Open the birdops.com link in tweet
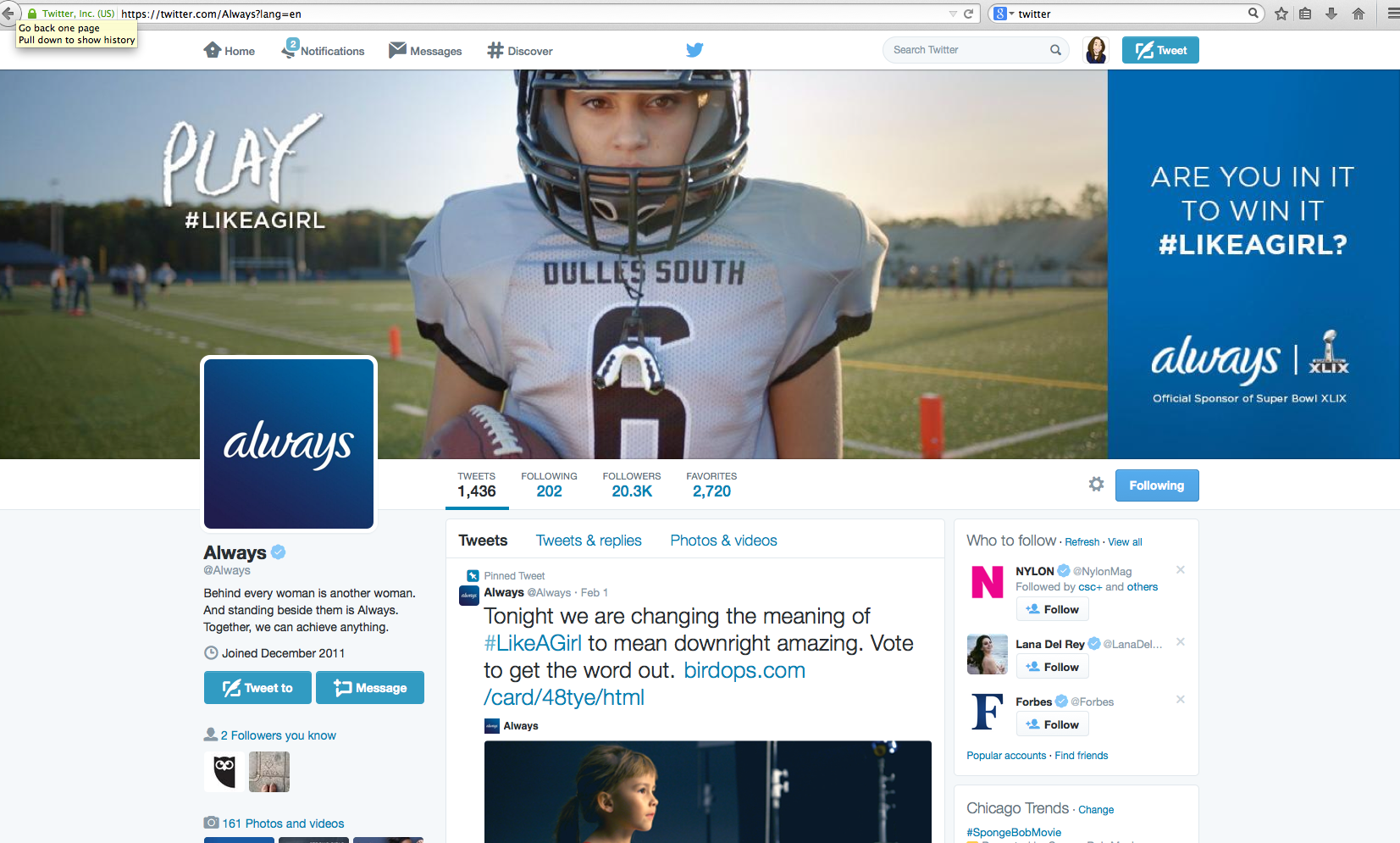This screenshot has height=843, width=1400. pos(645,684)
